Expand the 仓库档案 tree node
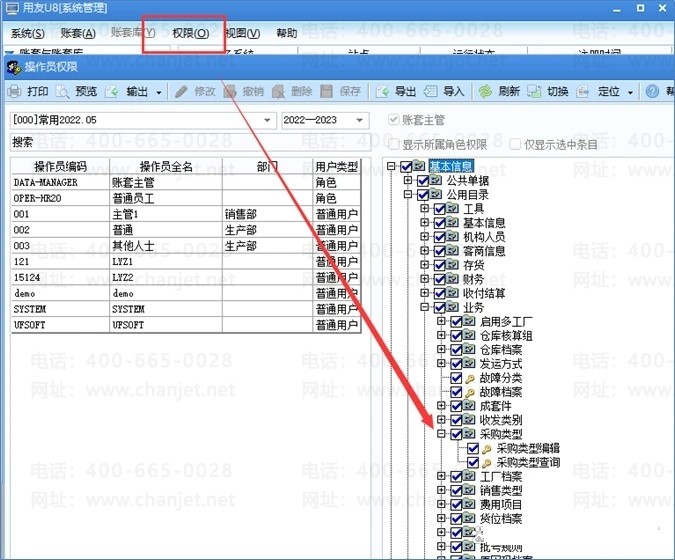 click(441, 349)
